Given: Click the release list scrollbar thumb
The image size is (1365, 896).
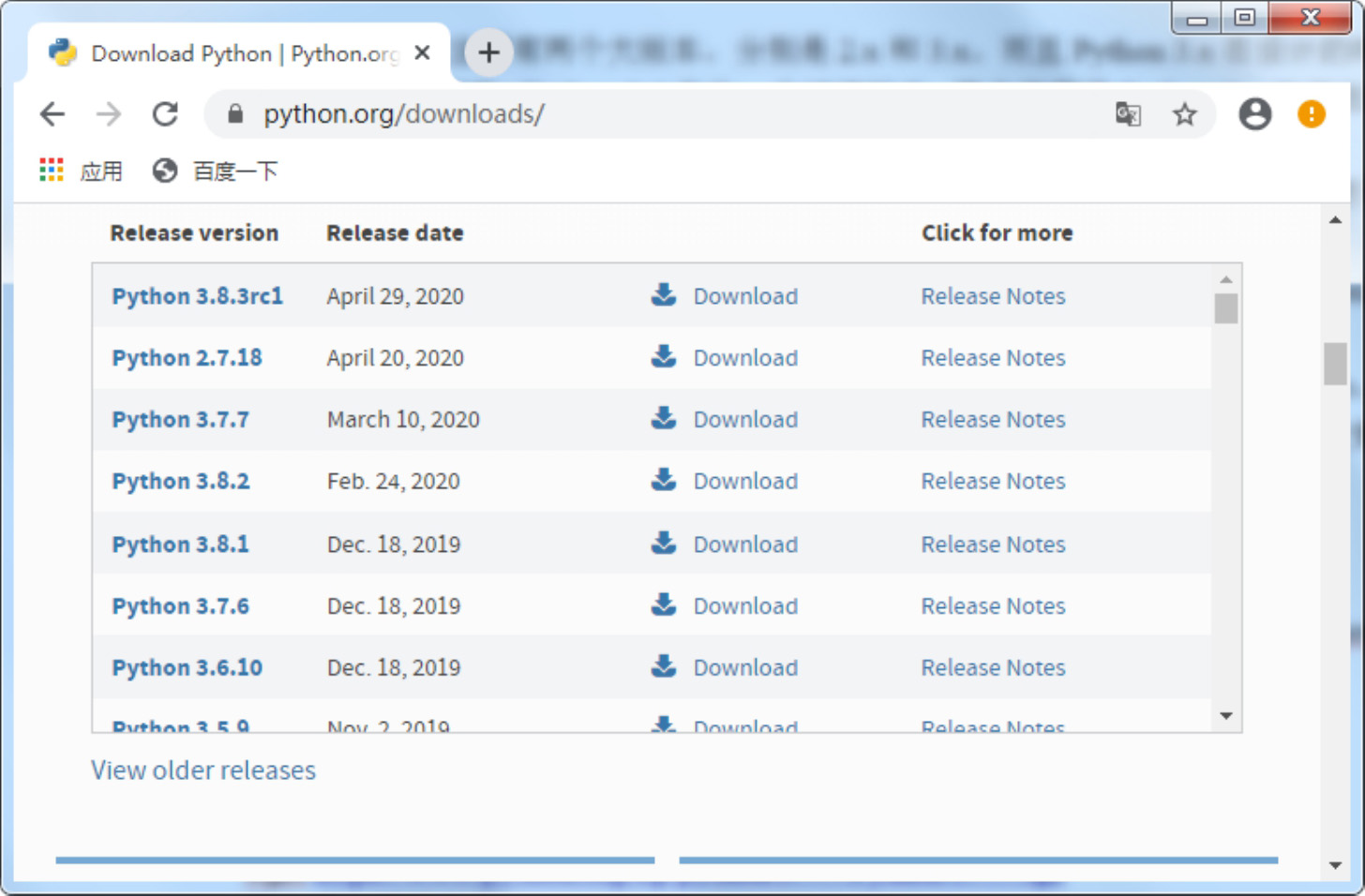Looking at the screenshot, I should [x=1225, y=308].
